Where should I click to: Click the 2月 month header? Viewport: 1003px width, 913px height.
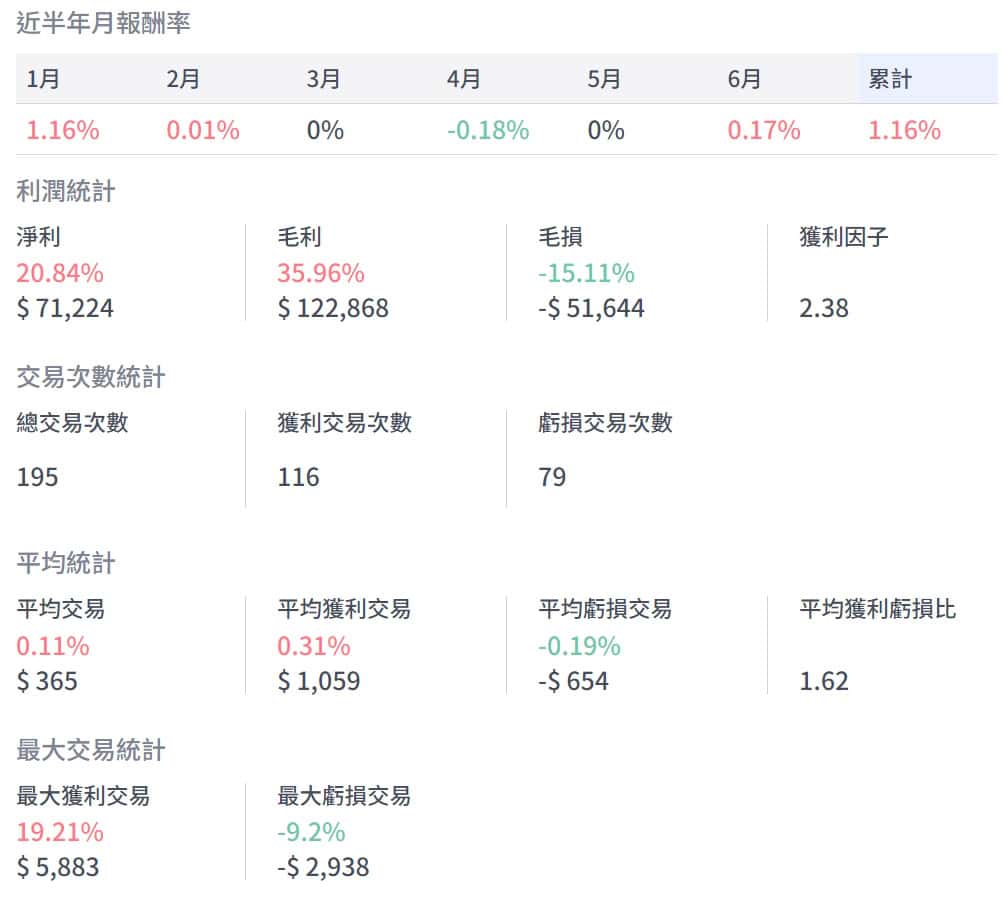click(183, 79)
